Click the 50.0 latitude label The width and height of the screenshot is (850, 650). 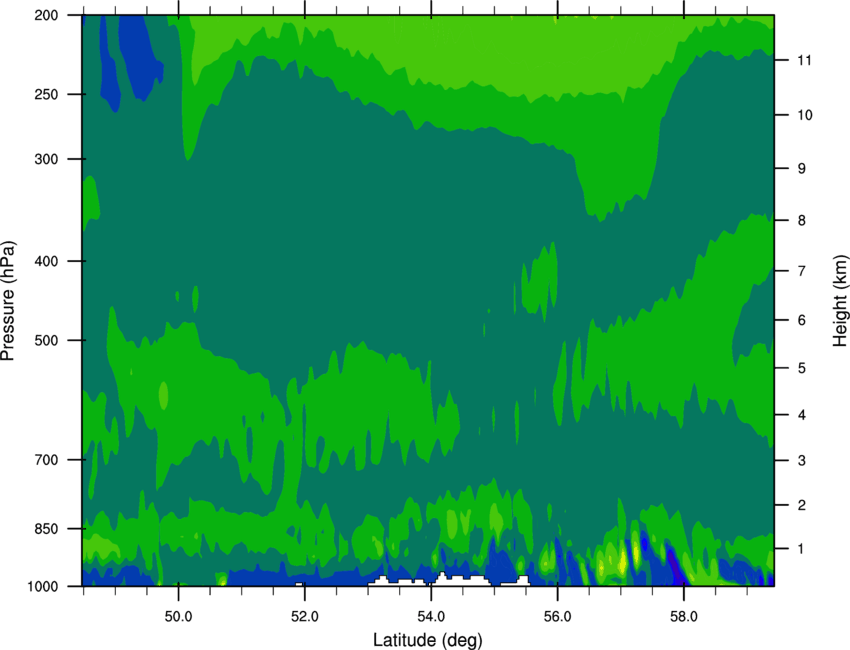[178, 617]
